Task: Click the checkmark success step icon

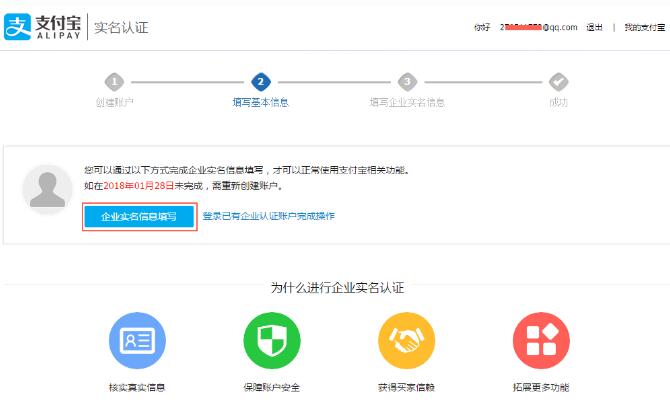Action: coord(558,82)
